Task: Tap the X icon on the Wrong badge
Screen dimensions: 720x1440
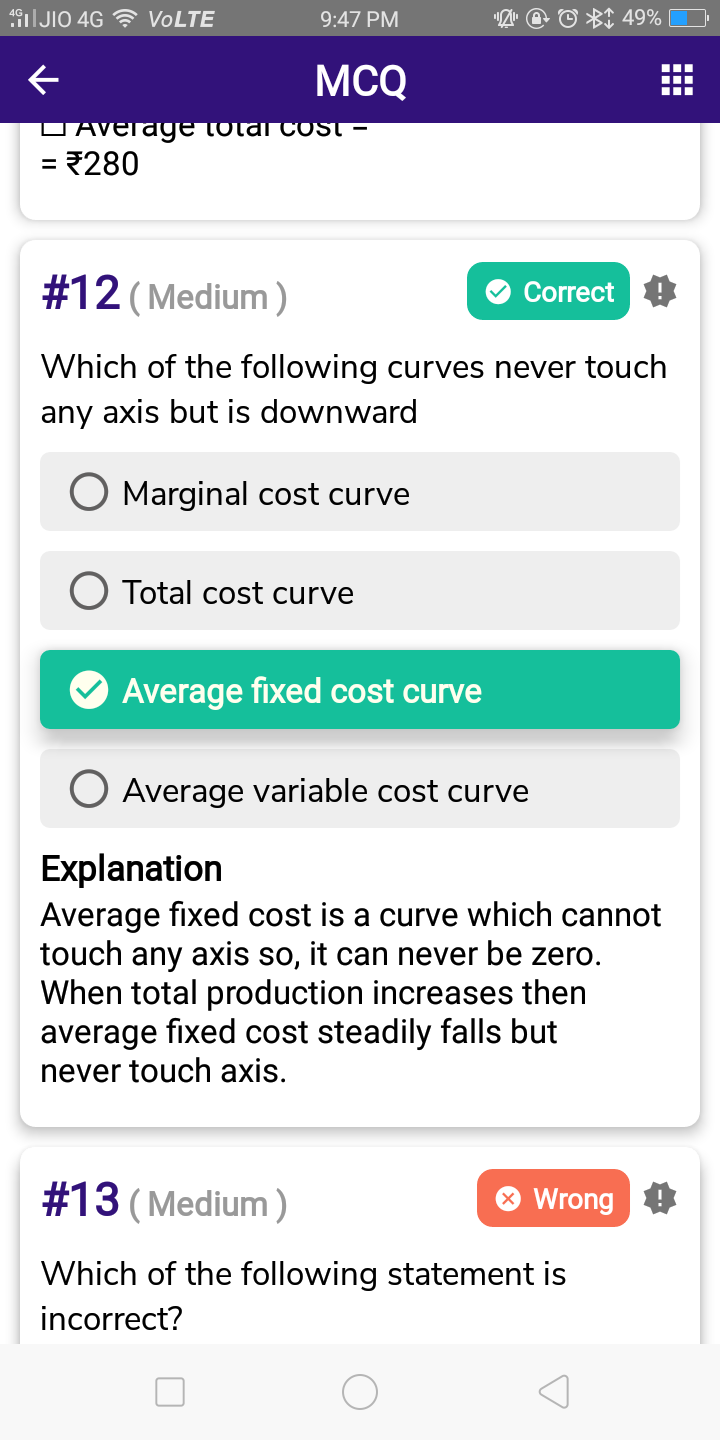Action: tap(508, 1199)
